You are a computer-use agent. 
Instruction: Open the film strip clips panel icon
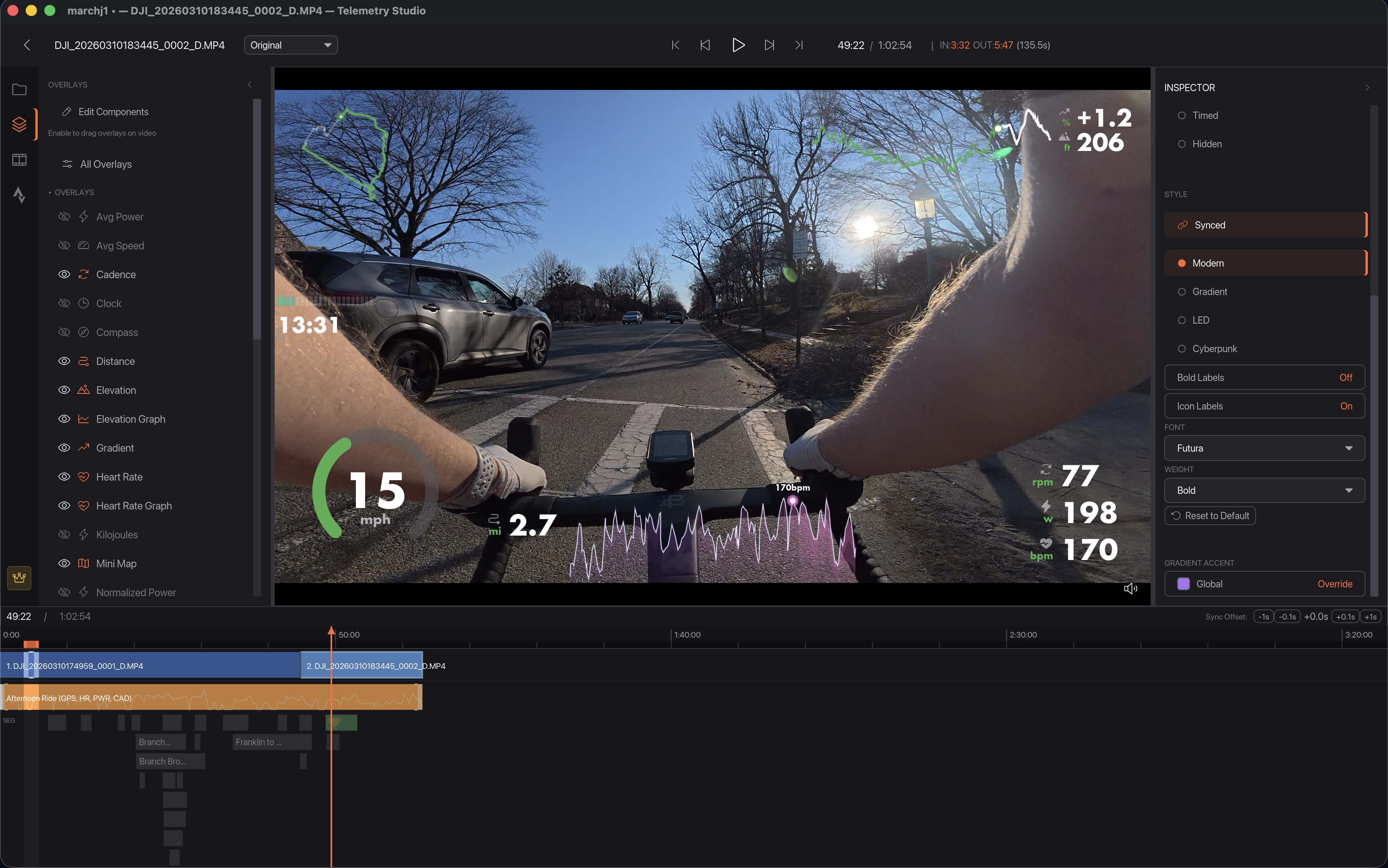click(x=19, y=160)
